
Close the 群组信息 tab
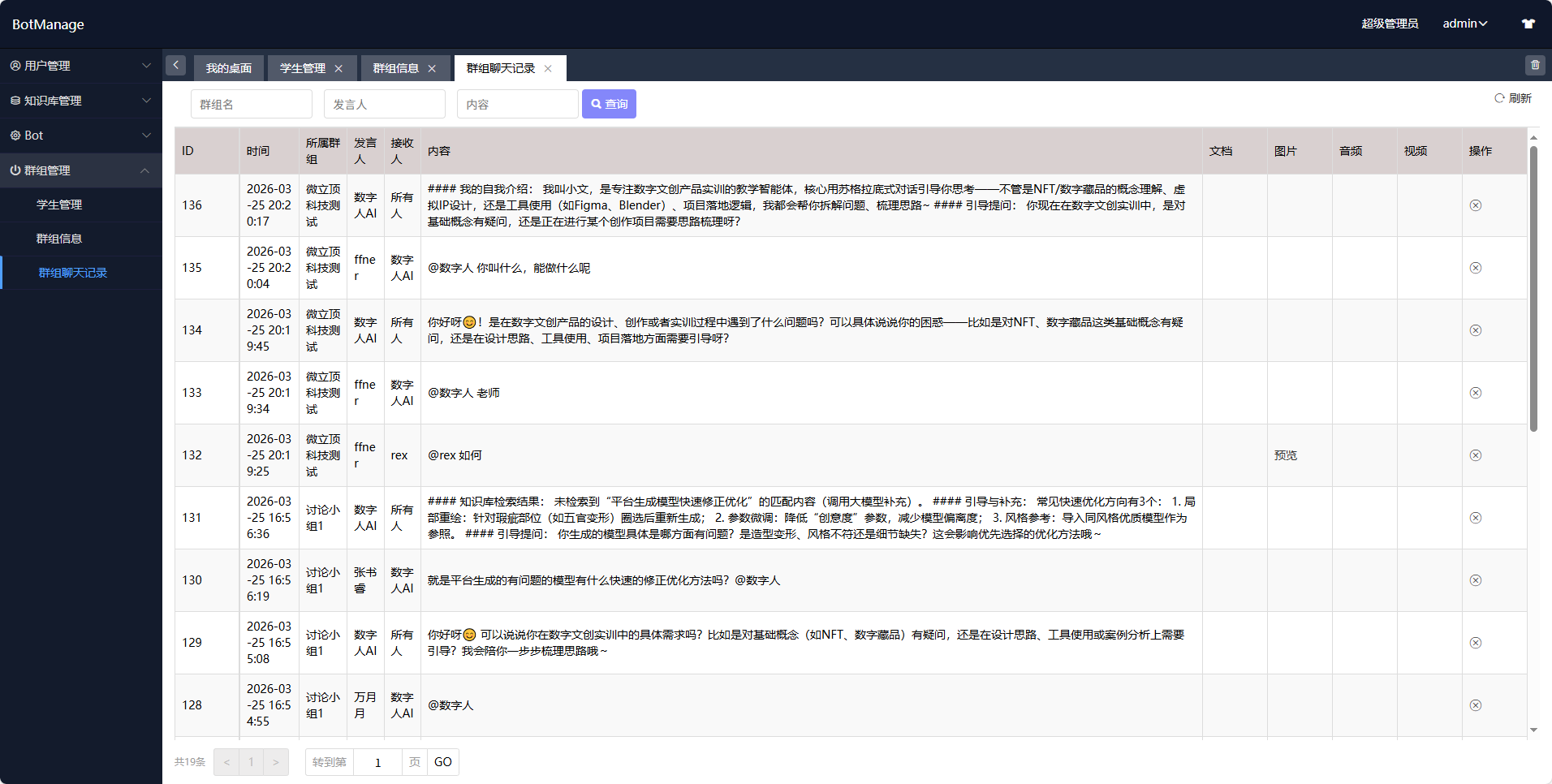coord(432,69)
